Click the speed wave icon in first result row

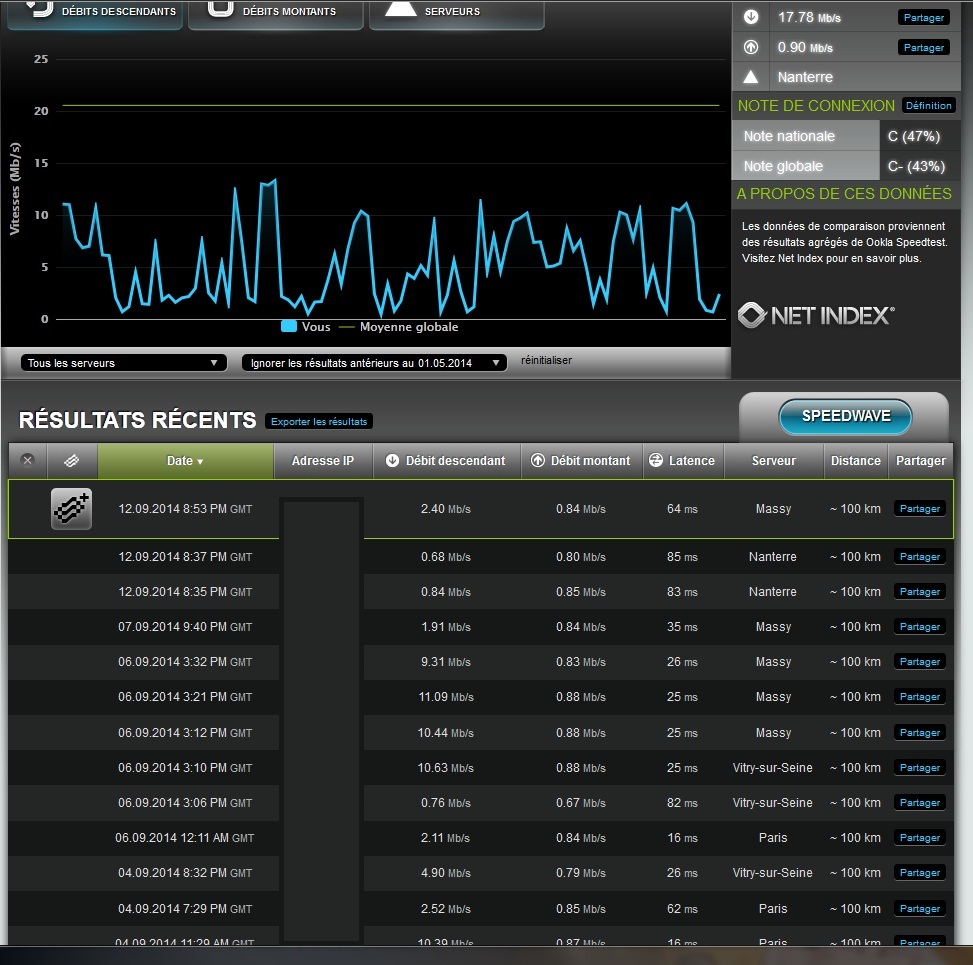(x=71, y=509)
